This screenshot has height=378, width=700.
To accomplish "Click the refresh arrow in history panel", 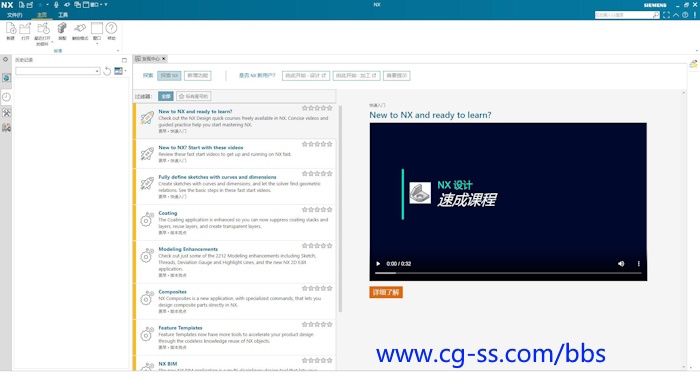I will coord(107,71).
